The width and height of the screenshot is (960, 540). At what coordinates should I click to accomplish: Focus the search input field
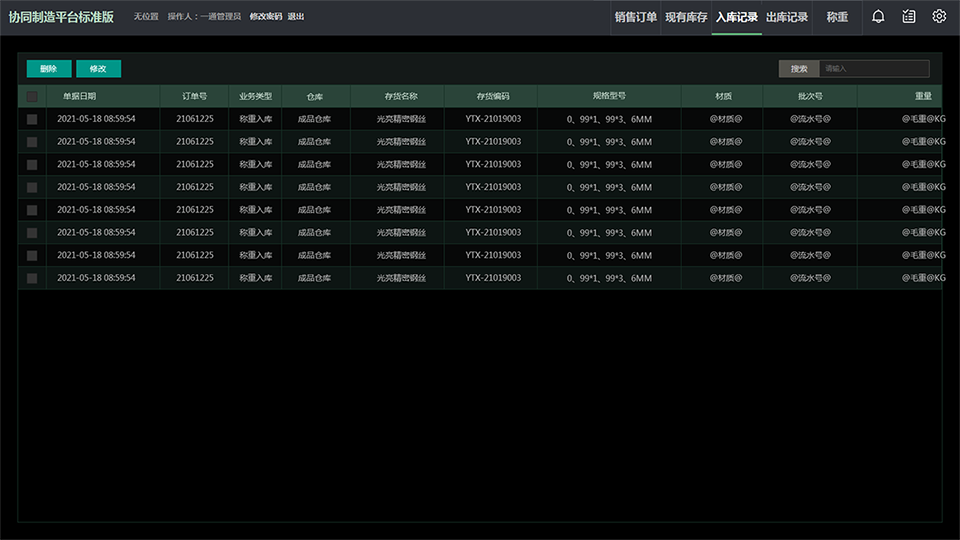click(x=873, y=69)
